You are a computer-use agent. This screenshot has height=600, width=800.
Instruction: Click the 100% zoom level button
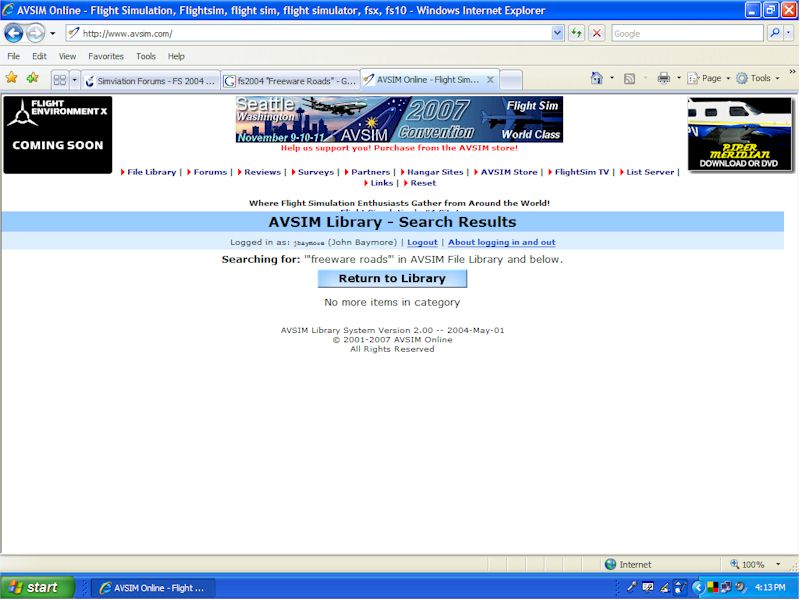tap(747, 564)
